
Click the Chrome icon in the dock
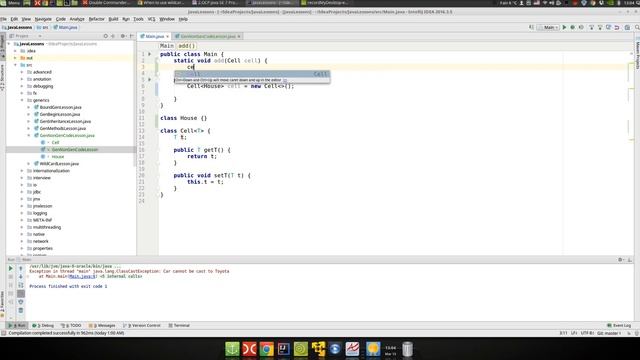pos(267,349)
